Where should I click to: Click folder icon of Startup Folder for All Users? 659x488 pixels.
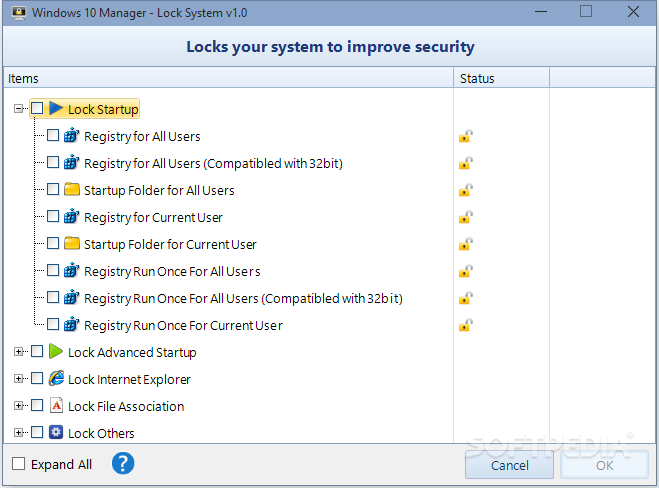point(72,190)
